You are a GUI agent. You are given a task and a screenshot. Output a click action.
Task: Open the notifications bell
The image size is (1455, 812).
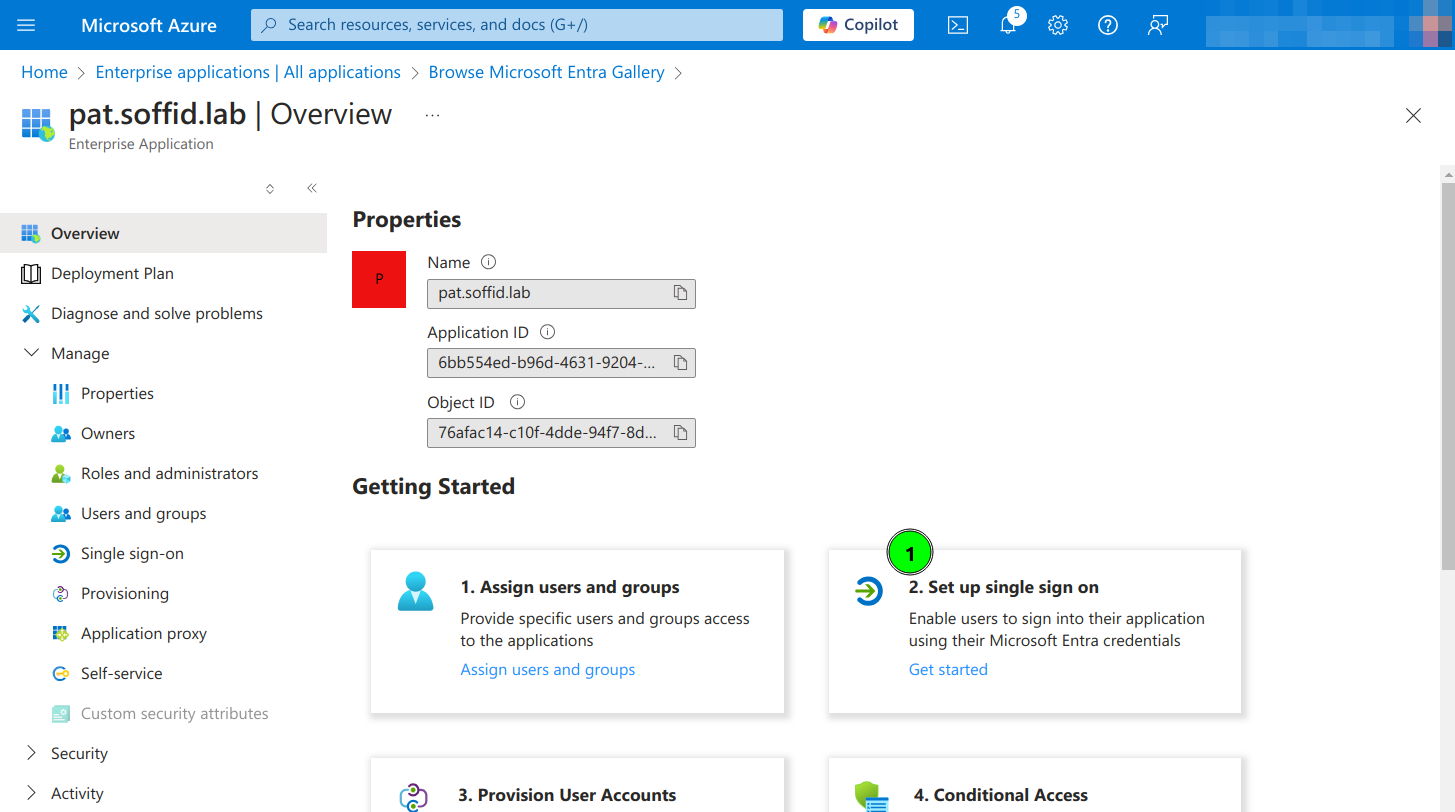pyautogui.click(x=1008, y=25)
